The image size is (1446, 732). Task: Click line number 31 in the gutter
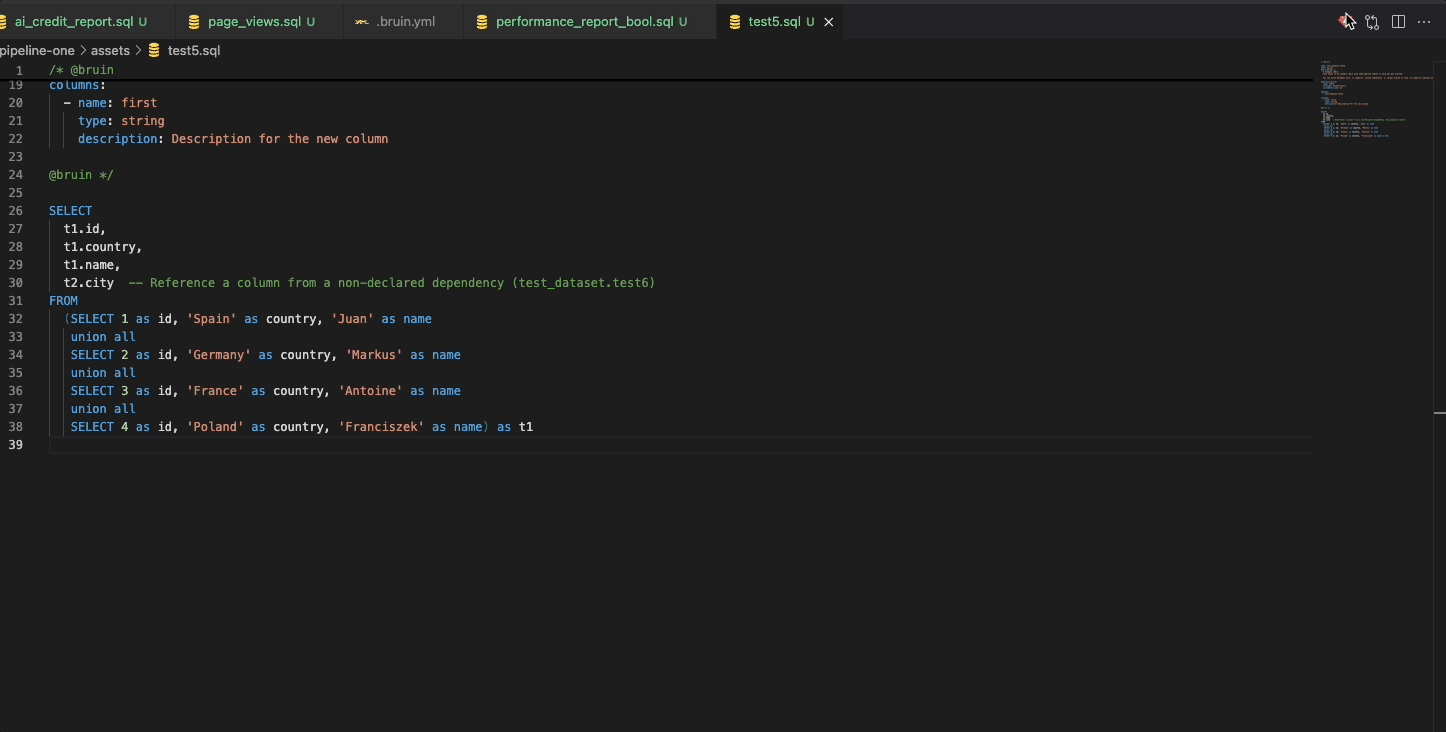(x=15, y=301)
